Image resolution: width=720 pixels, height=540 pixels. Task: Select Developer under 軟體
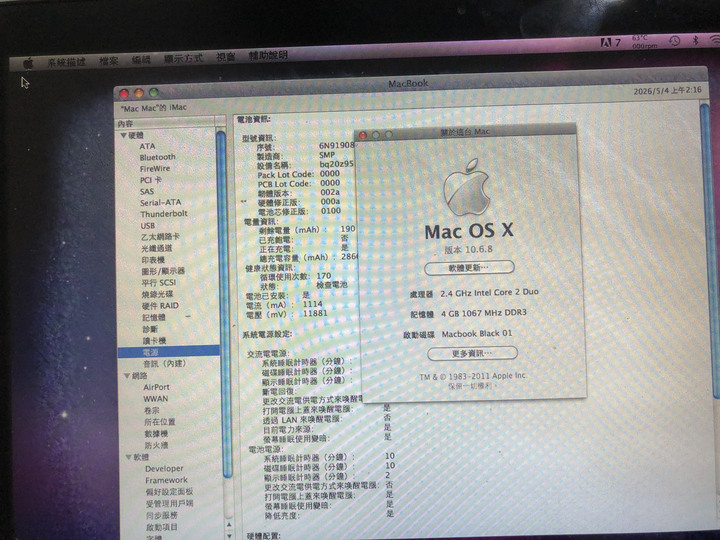[164, 468]
